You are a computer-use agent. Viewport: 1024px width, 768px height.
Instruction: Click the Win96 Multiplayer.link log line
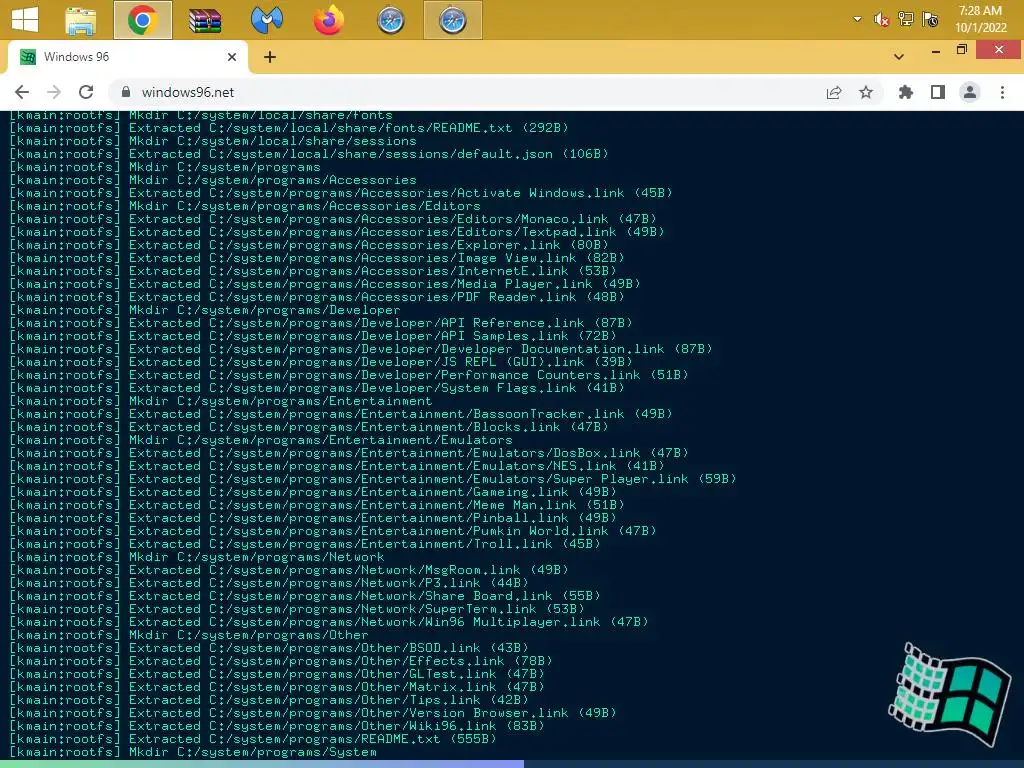(x=329, y=622)
